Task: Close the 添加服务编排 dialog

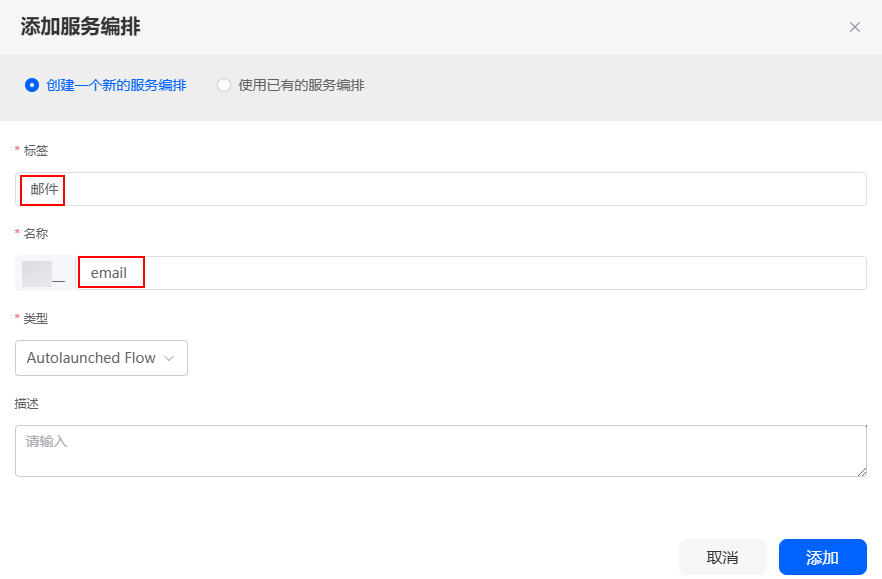Action: (x=854, y=27)
